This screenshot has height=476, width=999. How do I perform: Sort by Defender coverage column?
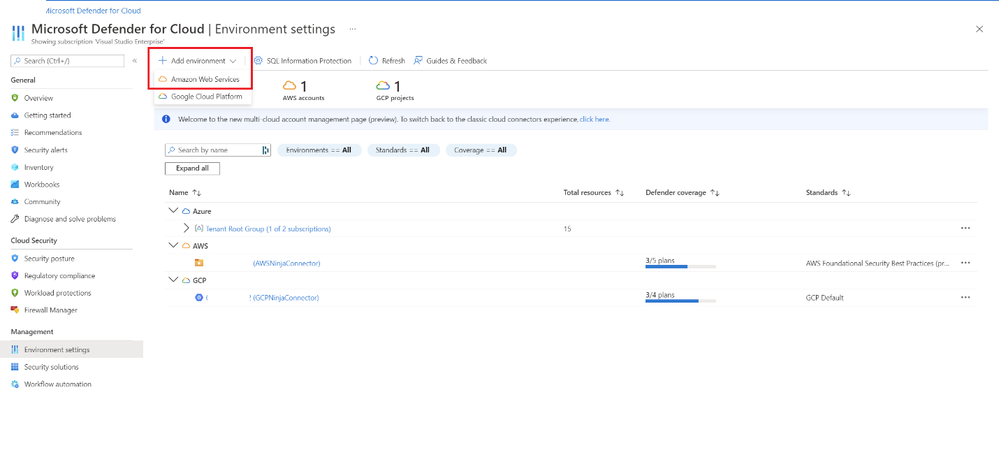click(x=682, y=192)
